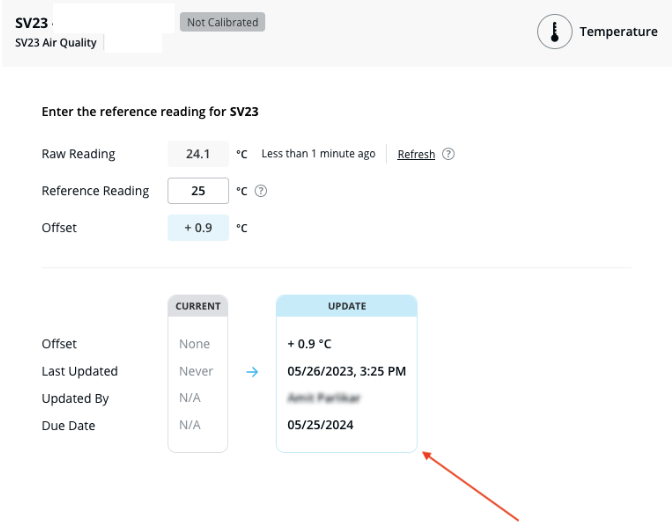Click the blurred Updated By name in Update card

coord(323,398)
